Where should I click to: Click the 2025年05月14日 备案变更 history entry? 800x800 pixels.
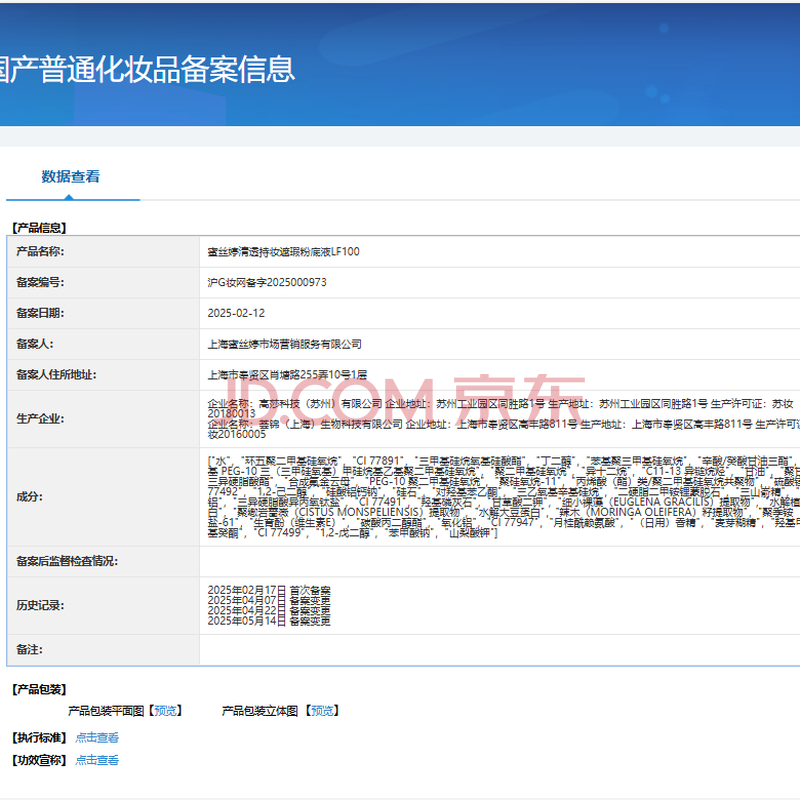tap(268, 621)
